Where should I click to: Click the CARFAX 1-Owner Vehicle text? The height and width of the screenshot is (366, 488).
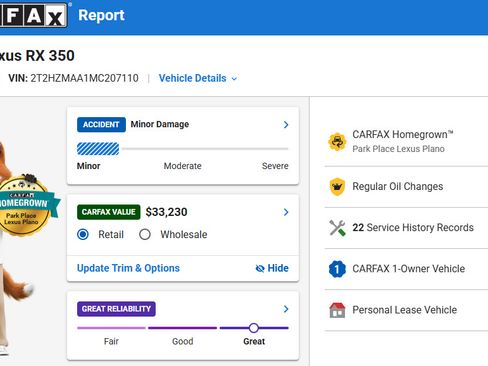coord(409,269)
